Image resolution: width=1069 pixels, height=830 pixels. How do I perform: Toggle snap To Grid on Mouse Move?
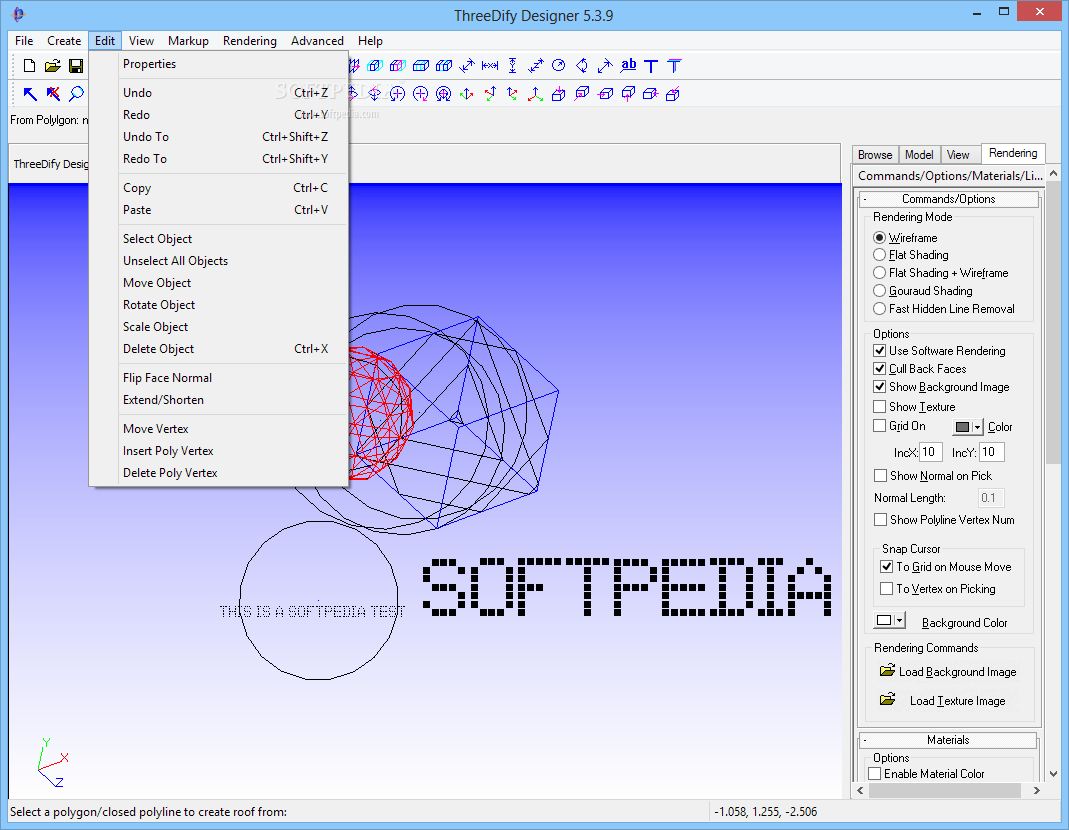(x=886, y=566)
